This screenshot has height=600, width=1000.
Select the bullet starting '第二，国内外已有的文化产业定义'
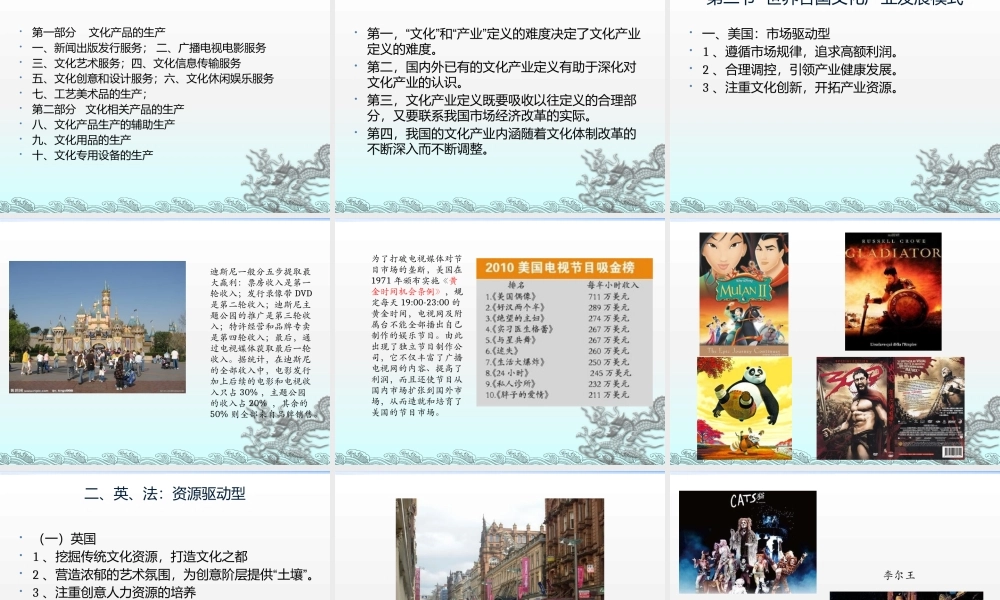(501, 75)
